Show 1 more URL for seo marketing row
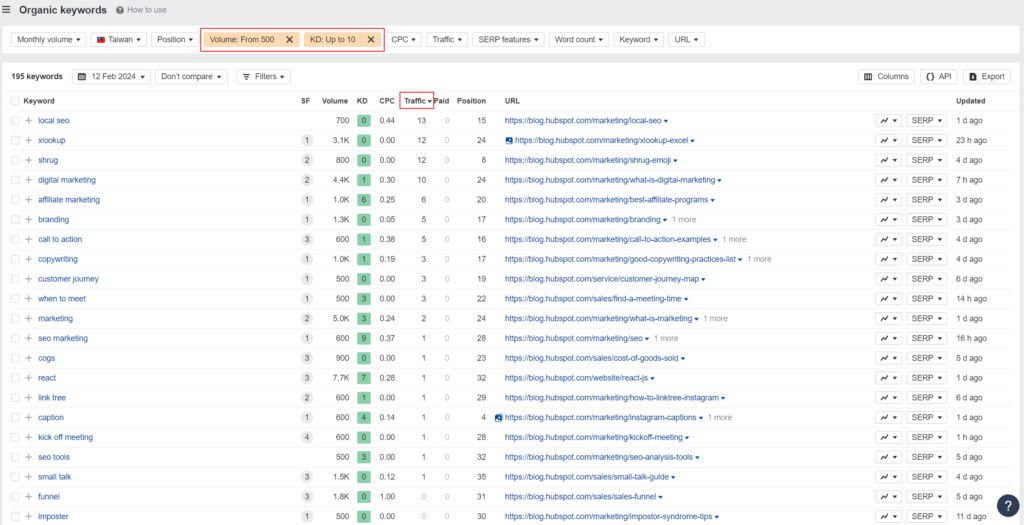 pos(665,338)
